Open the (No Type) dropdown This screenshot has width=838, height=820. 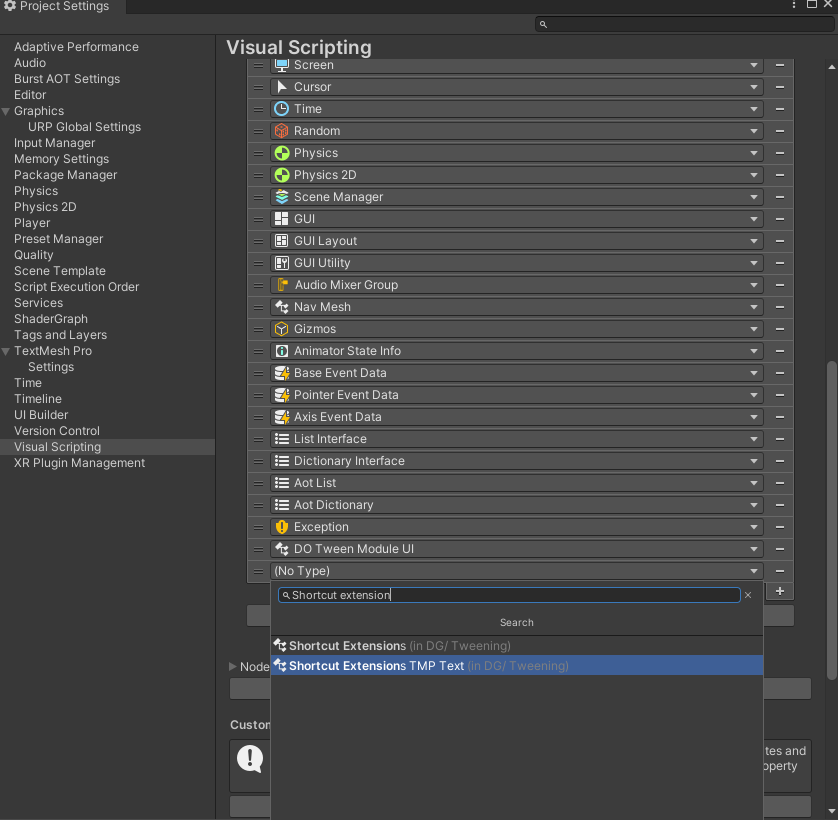516,571
